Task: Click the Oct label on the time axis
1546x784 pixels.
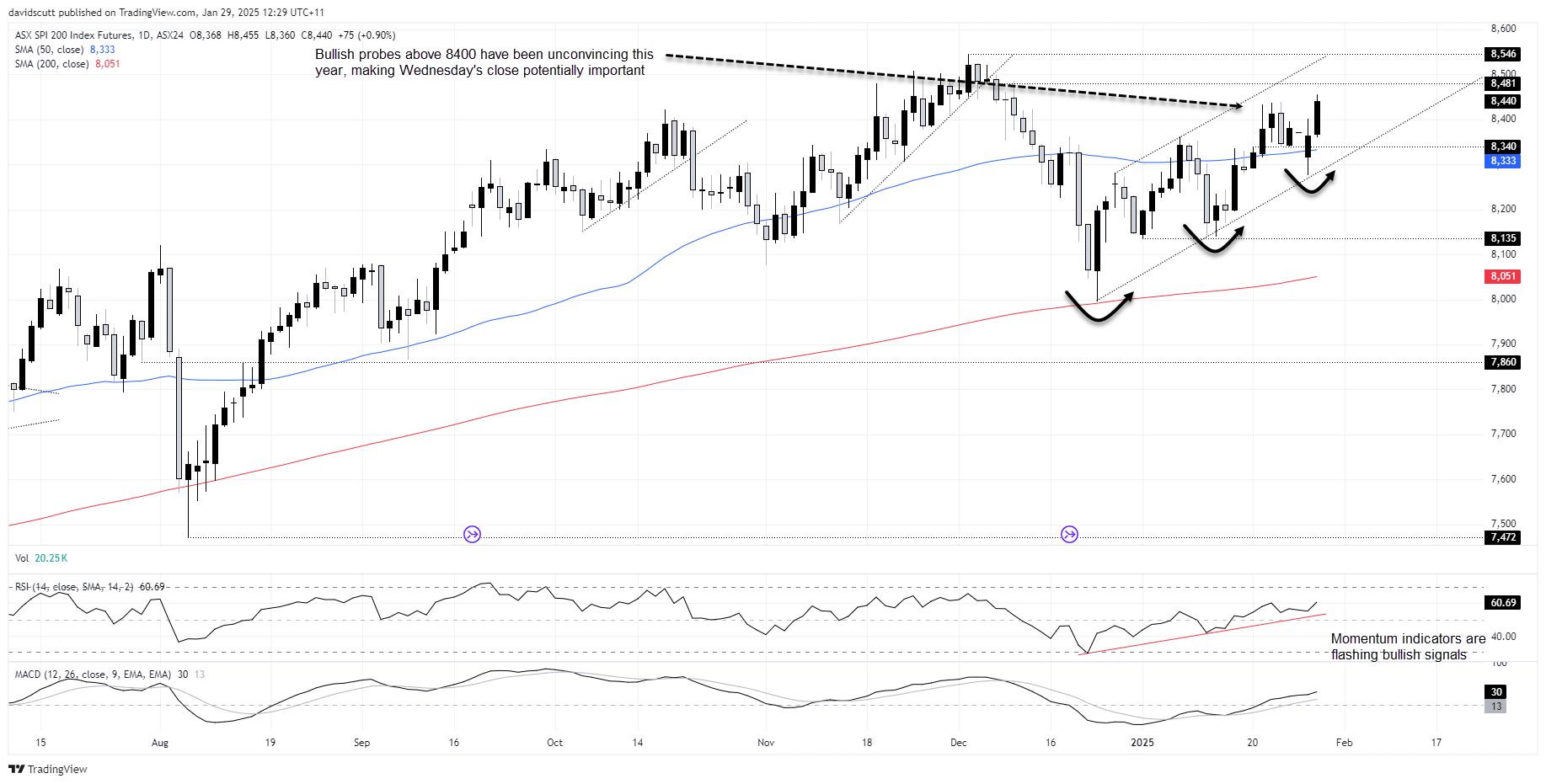Action: [x=554, y=743]
